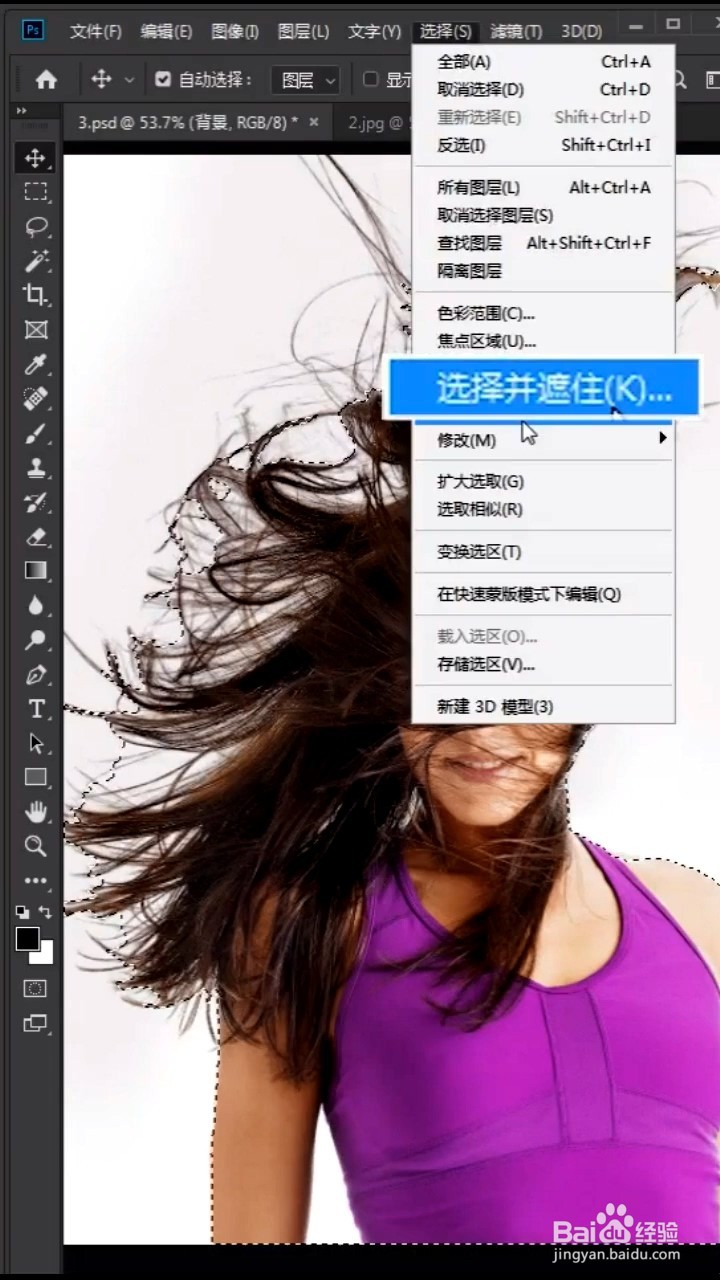Expand the Move tool preset picker arrow
This screenshot has height=1280, width=720.
[x=129, y=80]
